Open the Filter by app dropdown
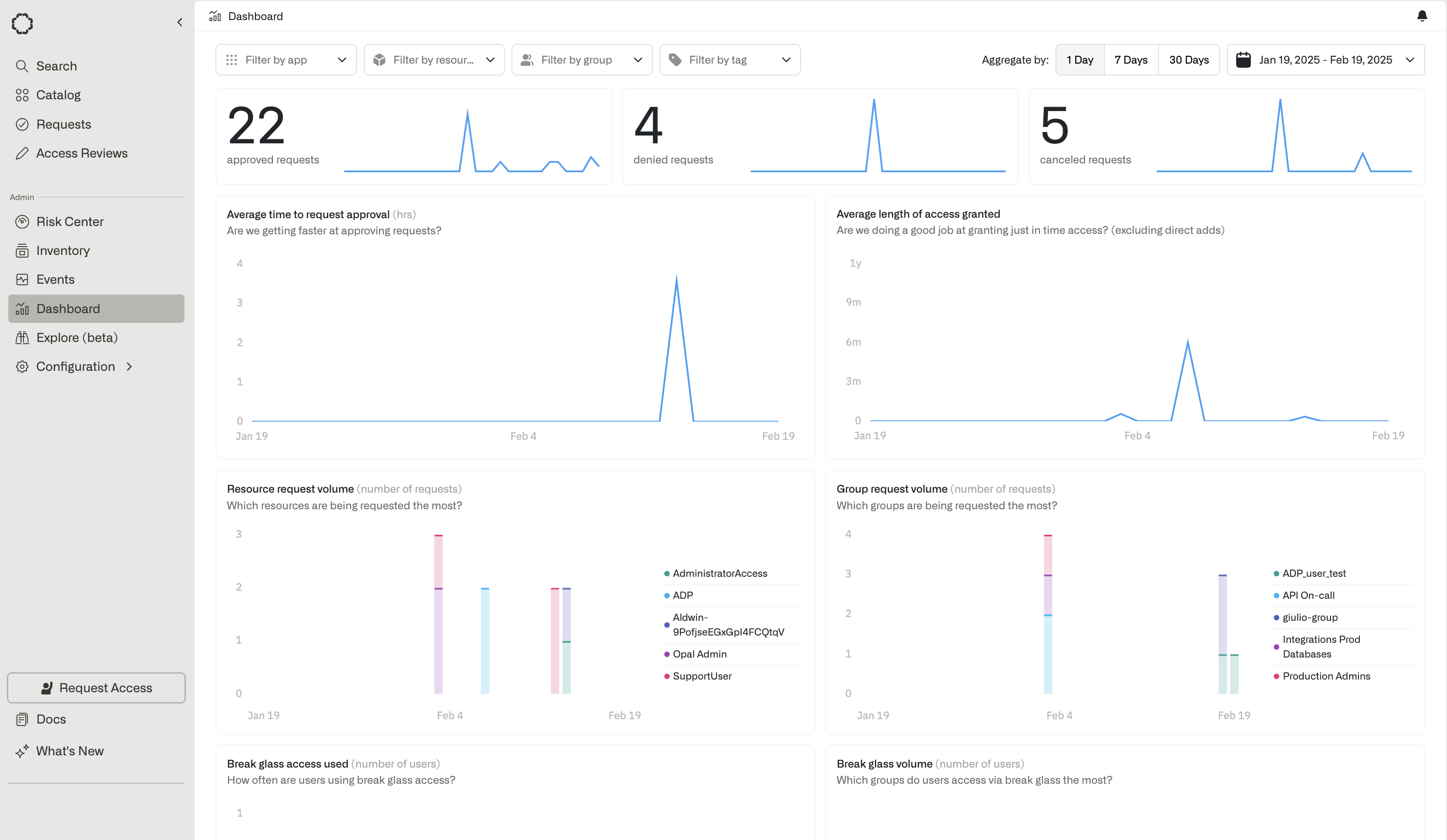 285,60
